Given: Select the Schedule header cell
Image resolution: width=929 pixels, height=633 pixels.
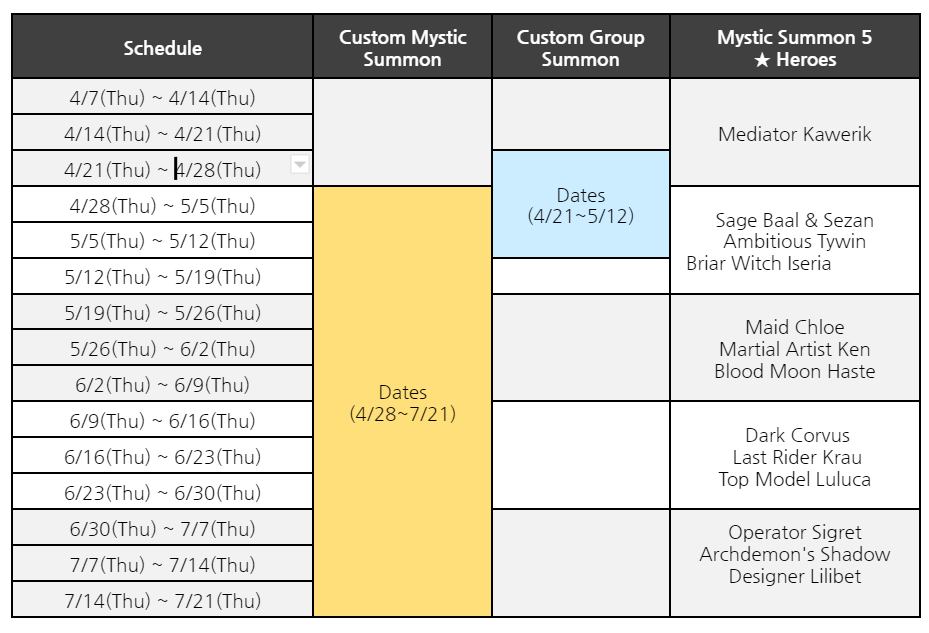Looking at the screenshot, I should coord(162,47).
